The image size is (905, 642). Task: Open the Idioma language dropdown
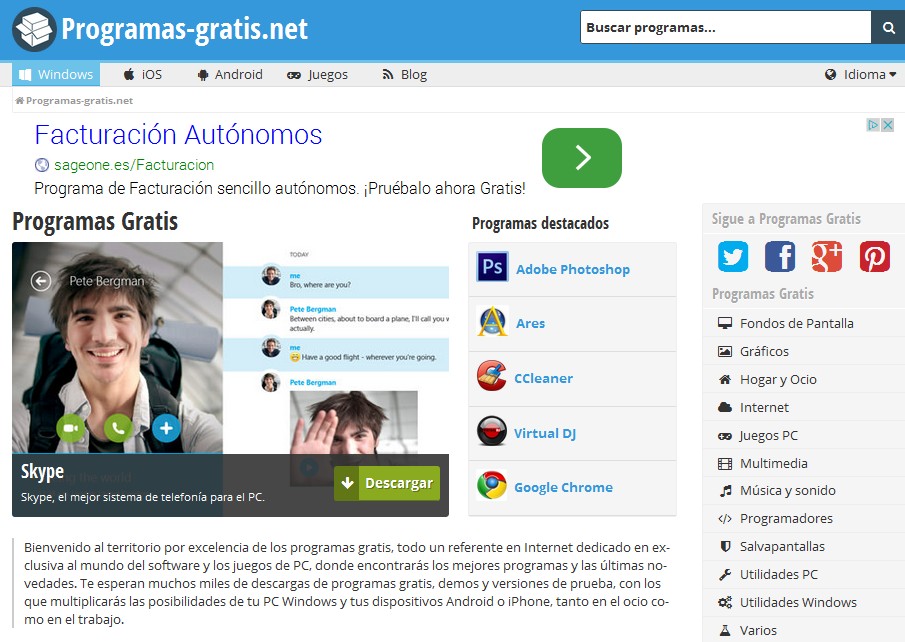[x=861, y=74]
